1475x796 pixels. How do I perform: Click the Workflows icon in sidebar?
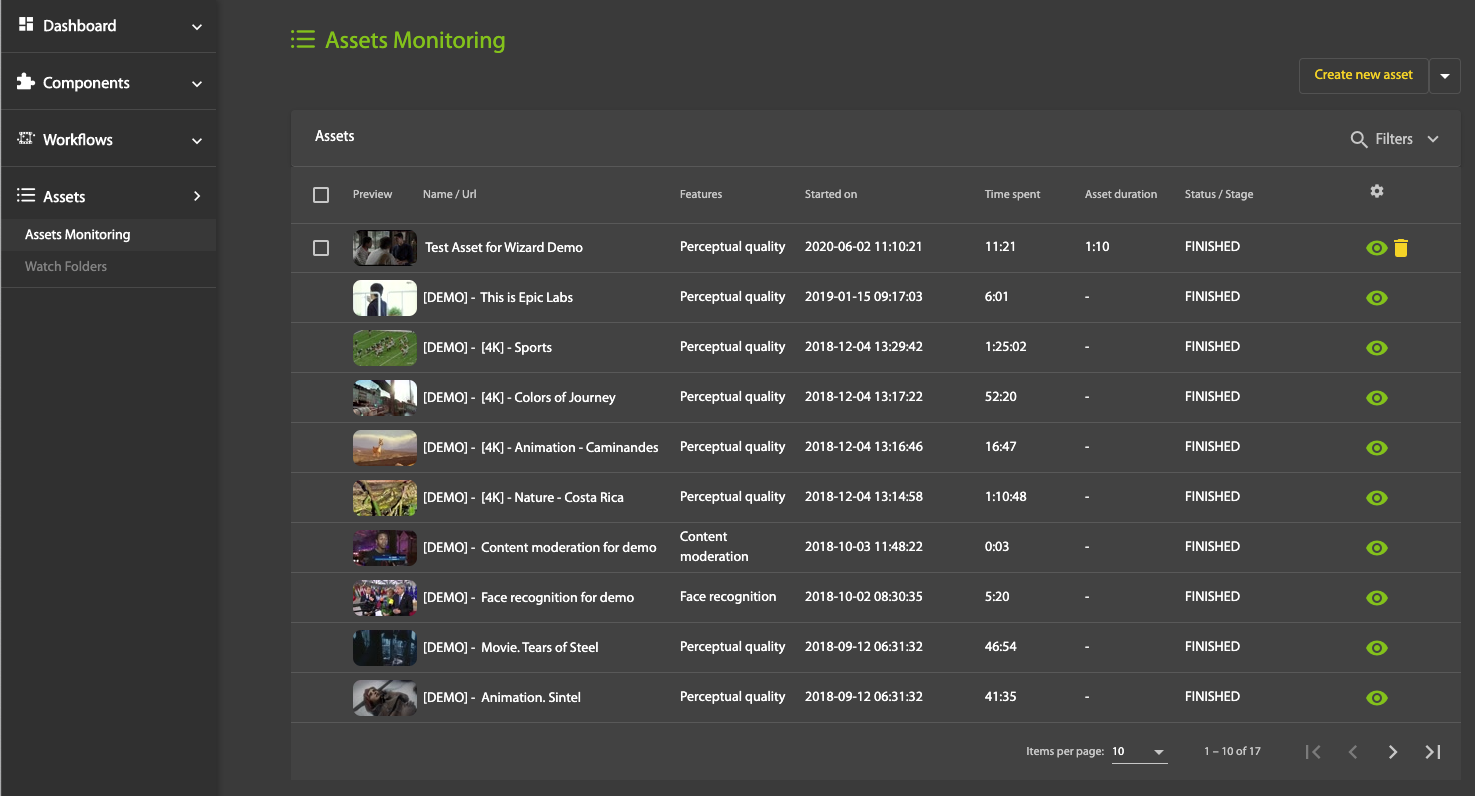(x=26, y=139)
